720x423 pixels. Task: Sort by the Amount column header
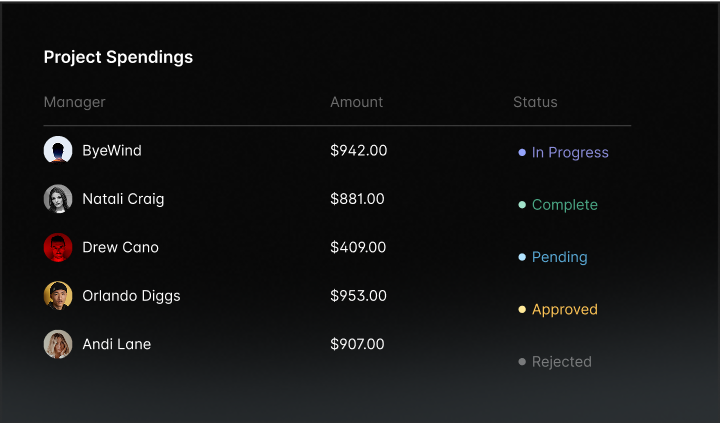(x=357, y=102)
